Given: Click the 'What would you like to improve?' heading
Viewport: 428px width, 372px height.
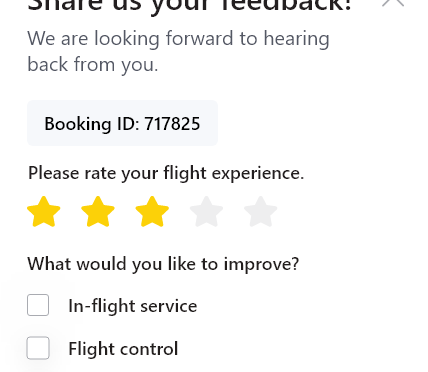Looking at the screenshot, I should [x=163, y=264].
